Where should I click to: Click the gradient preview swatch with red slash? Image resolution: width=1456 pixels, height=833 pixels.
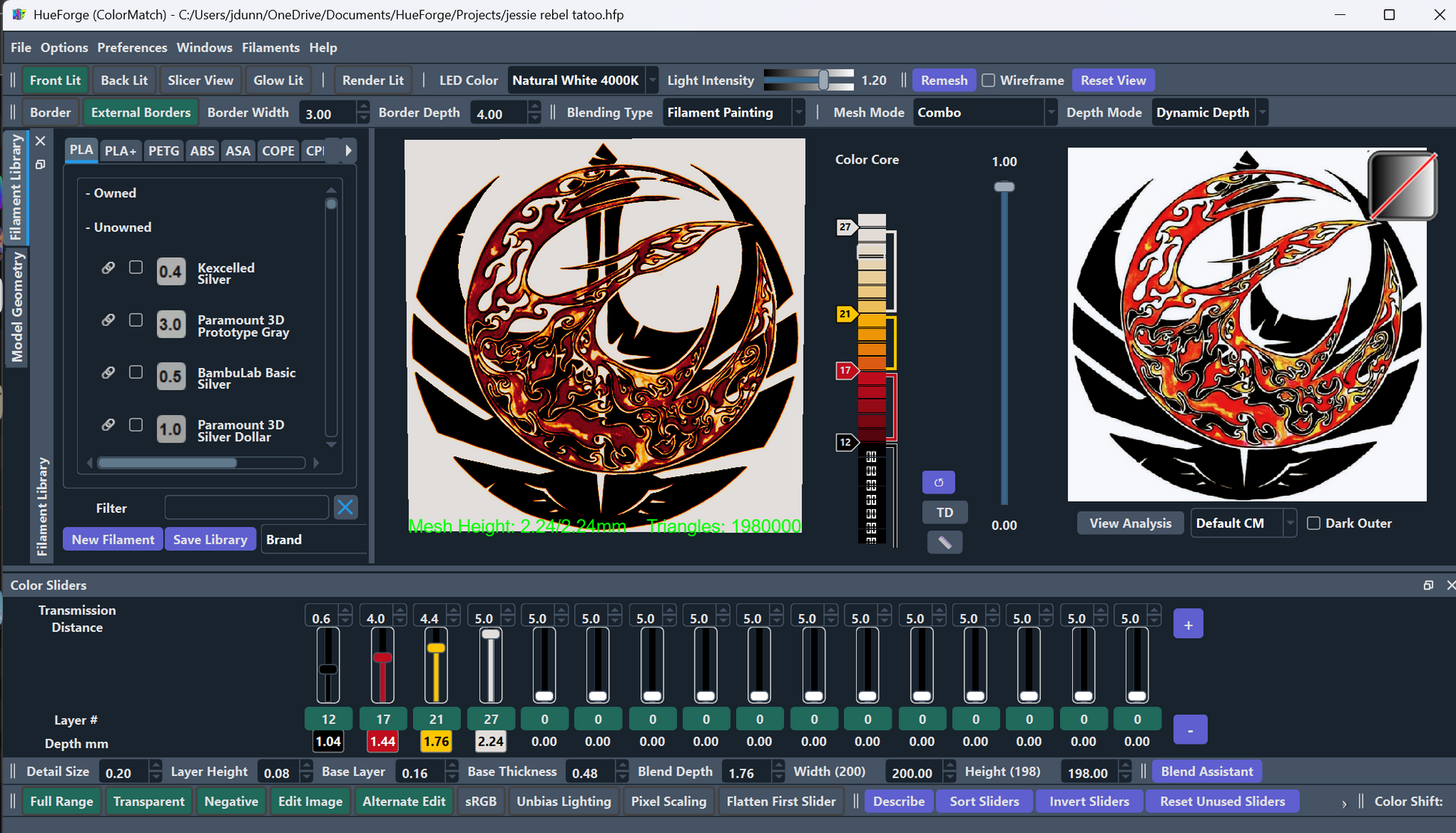[1403, 185]
